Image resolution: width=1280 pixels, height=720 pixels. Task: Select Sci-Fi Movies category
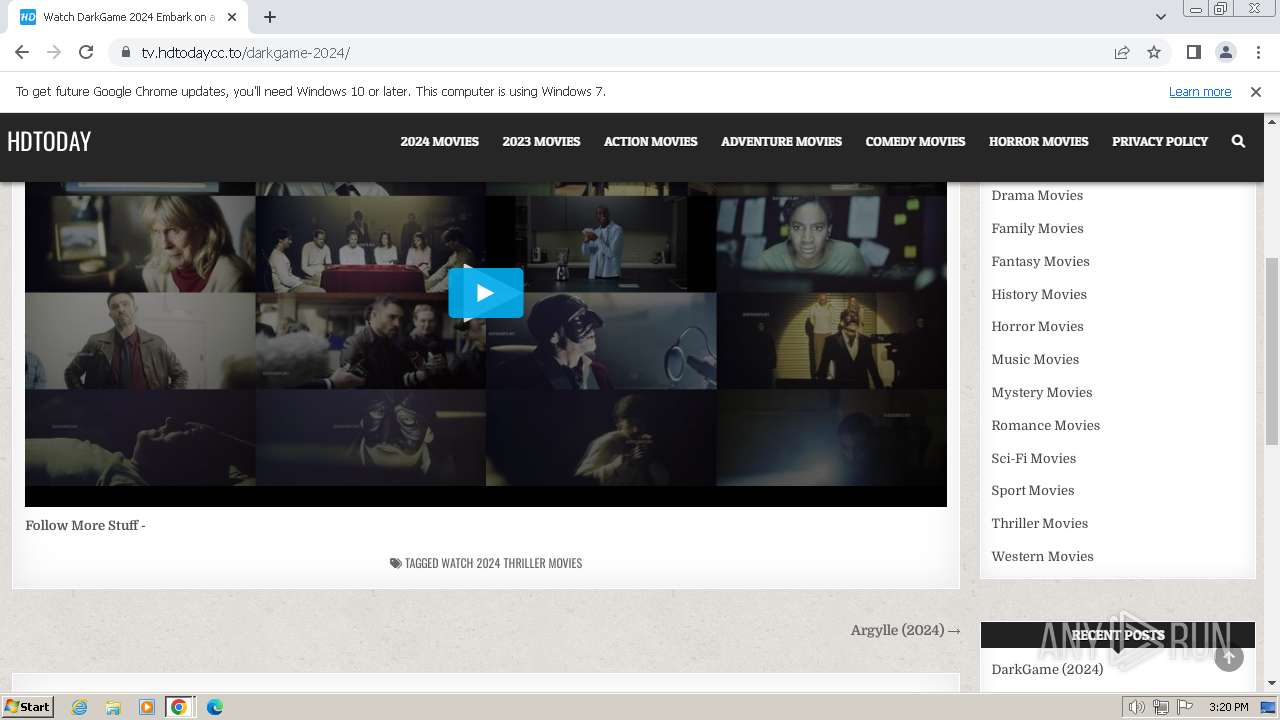pos(1033,458)
